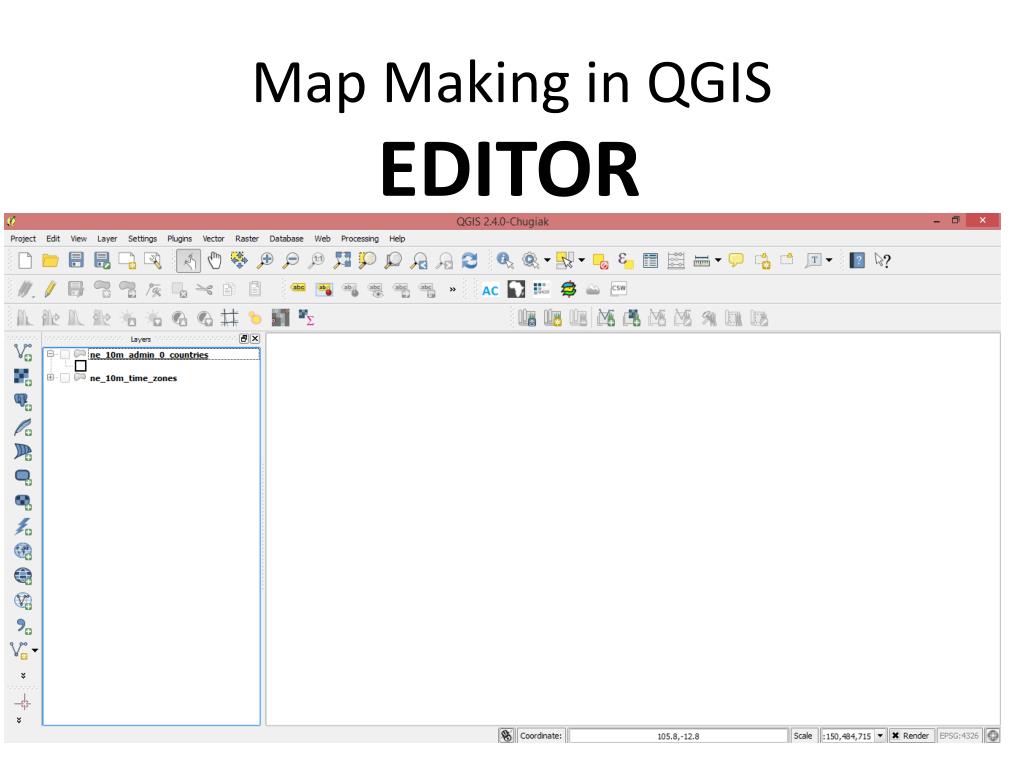Create a new project with the blank page icon

(25, 261)
